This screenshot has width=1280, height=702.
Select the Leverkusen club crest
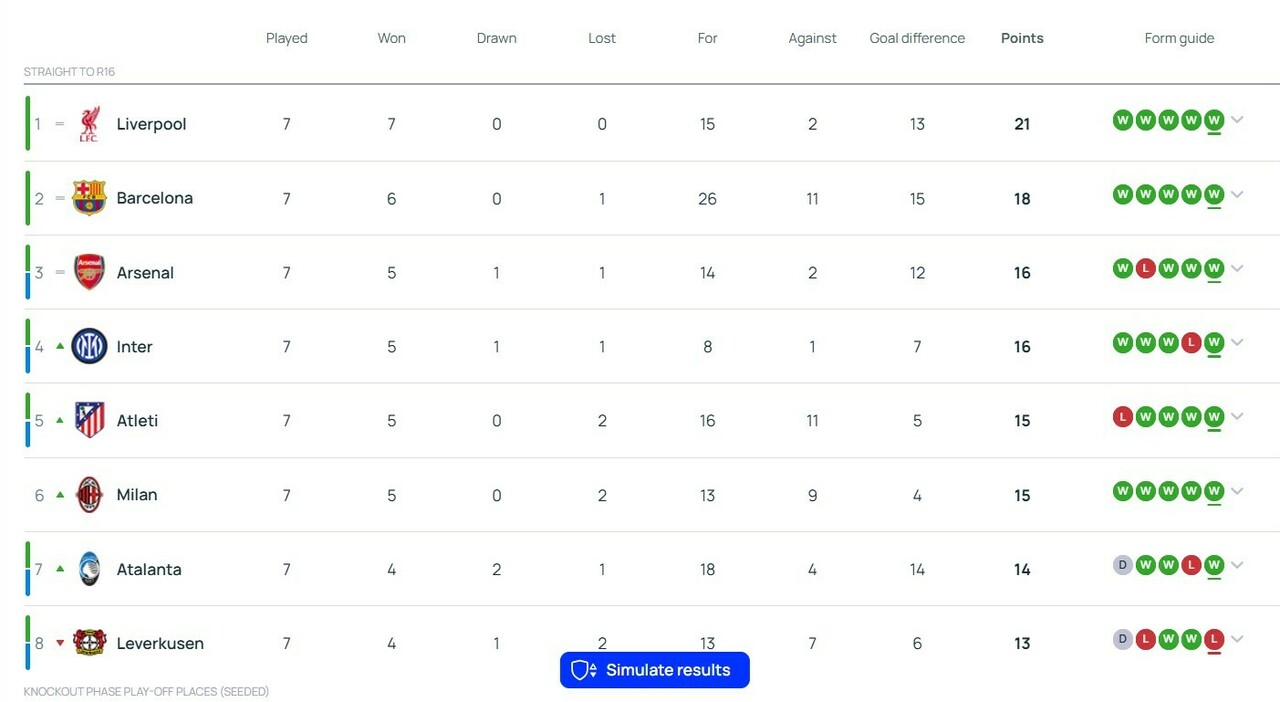(x=89, y=643)
